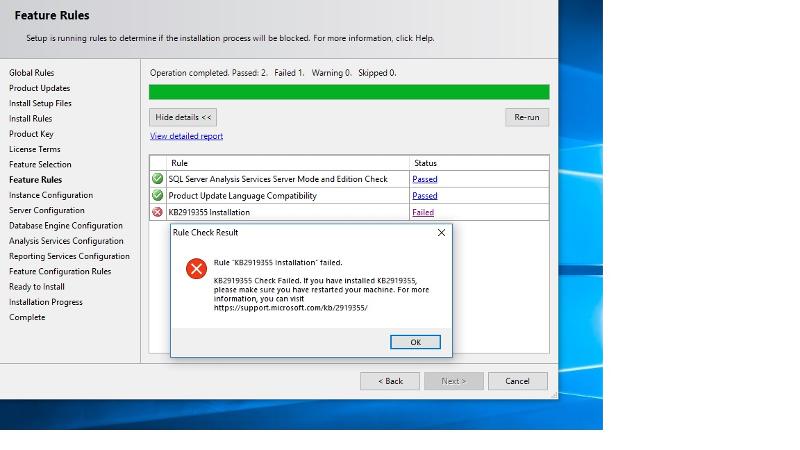The width and height of the screenshot is (800, 450).
Task: Select Product Updates step in sidebar
Action: (x=39, y=88)
